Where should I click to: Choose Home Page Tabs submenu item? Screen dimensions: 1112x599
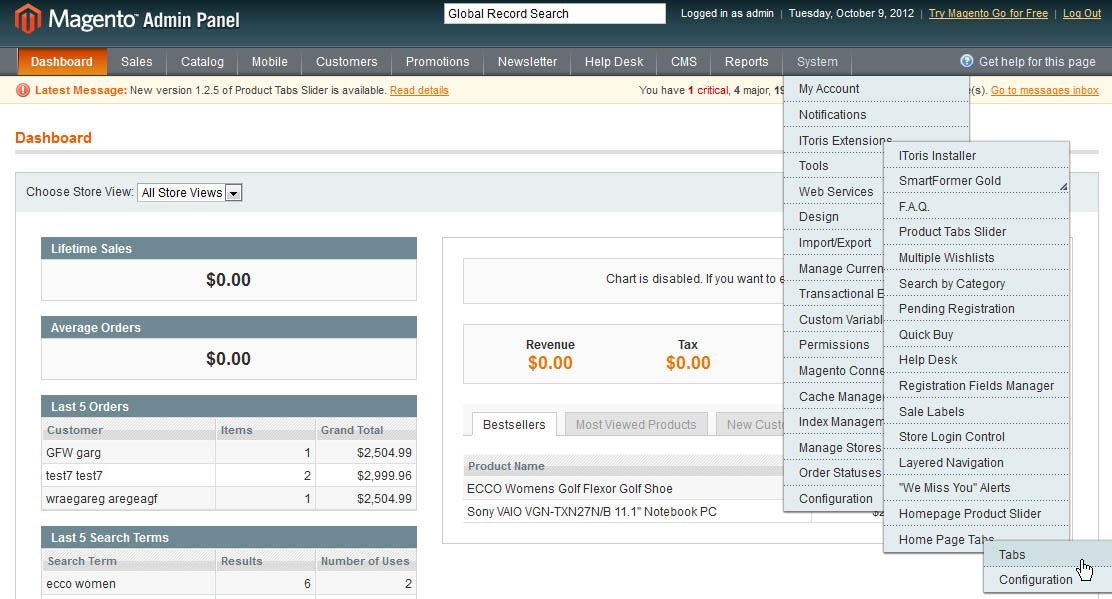[947, 539]
